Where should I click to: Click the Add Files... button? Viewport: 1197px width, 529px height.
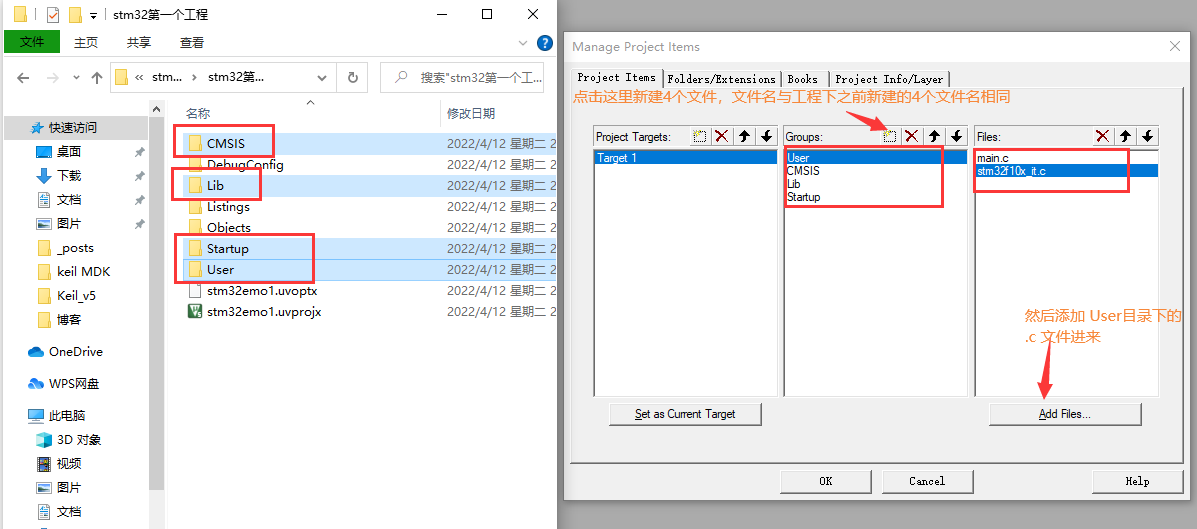[1064, 414]
